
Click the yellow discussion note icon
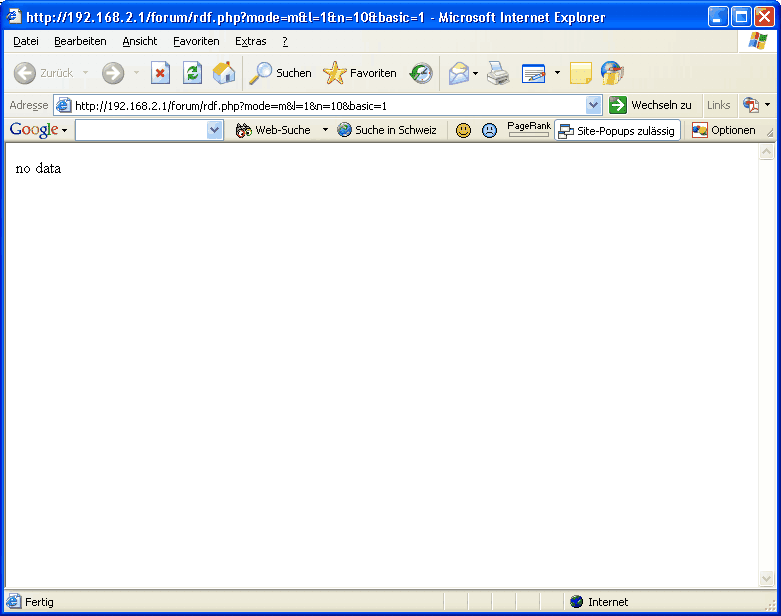[x=580, y=73]
